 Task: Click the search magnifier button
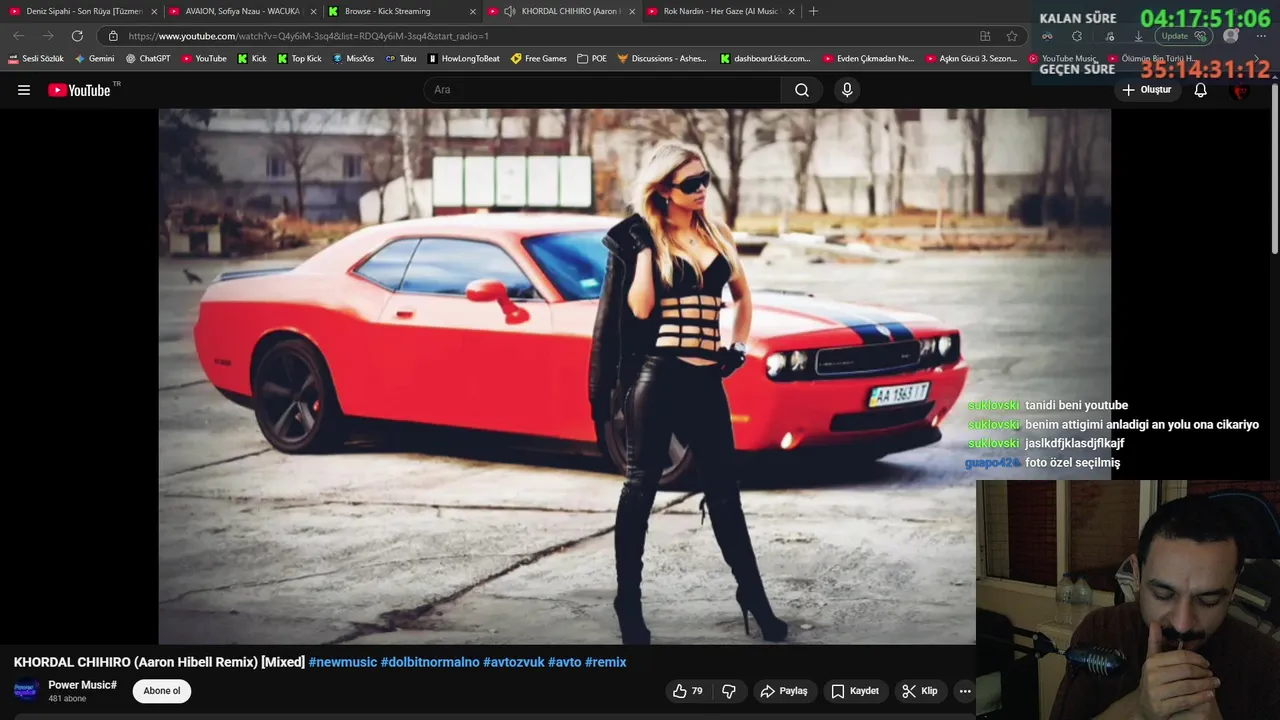click(x=802, y=90)
